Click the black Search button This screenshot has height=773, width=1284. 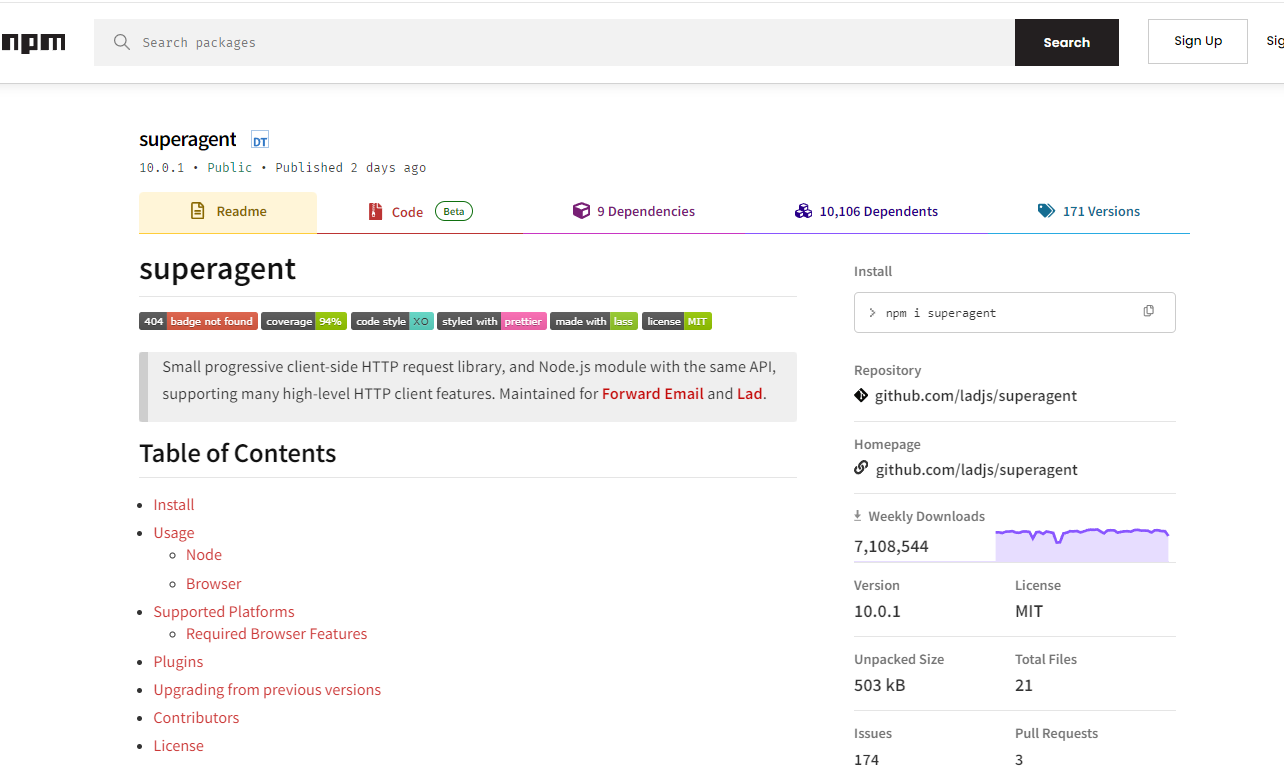pyautogui.click(x=1067, y=42)
